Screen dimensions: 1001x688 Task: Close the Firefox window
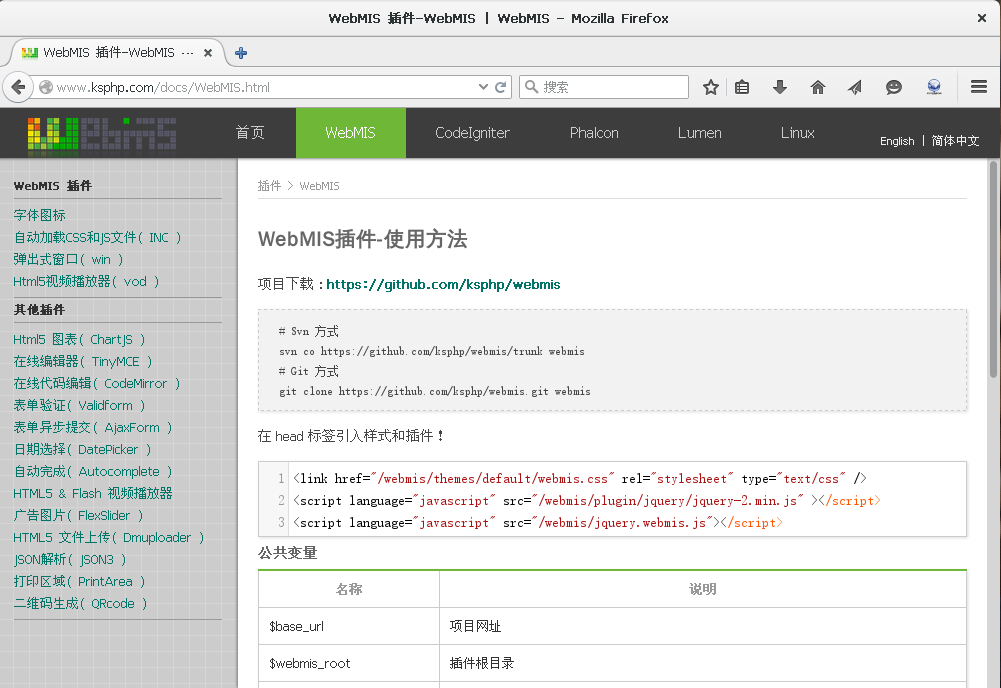[982, 18]
